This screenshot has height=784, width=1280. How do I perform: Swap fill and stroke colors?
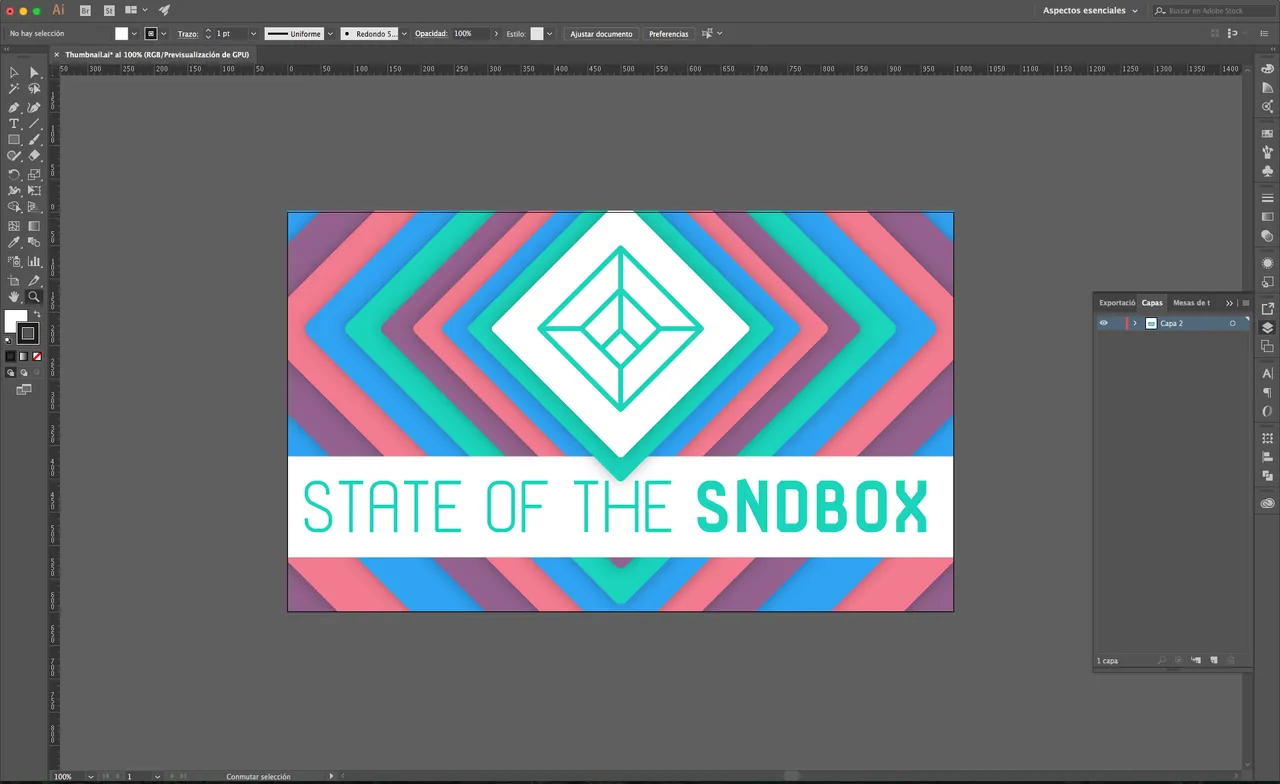(38, 314)
